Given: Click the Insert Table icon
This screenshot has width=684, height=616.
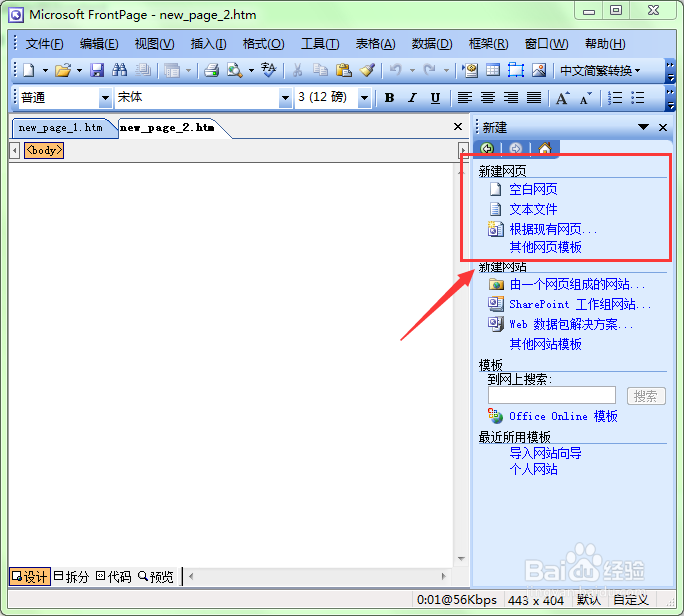Looking at the screenshot, I should pos(493,70).
